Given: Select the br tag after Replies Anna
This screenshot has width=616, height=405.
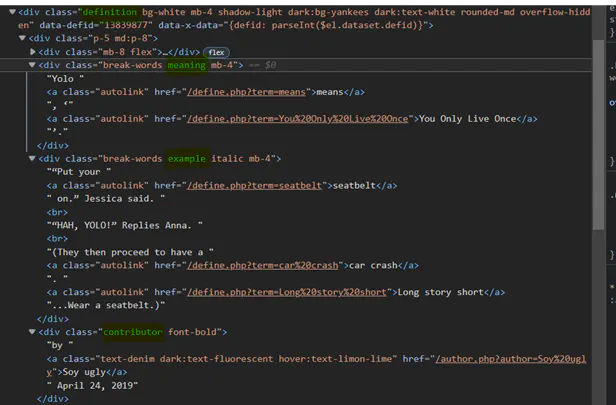Looking at the screenshot, I should [x=57, y=239].
